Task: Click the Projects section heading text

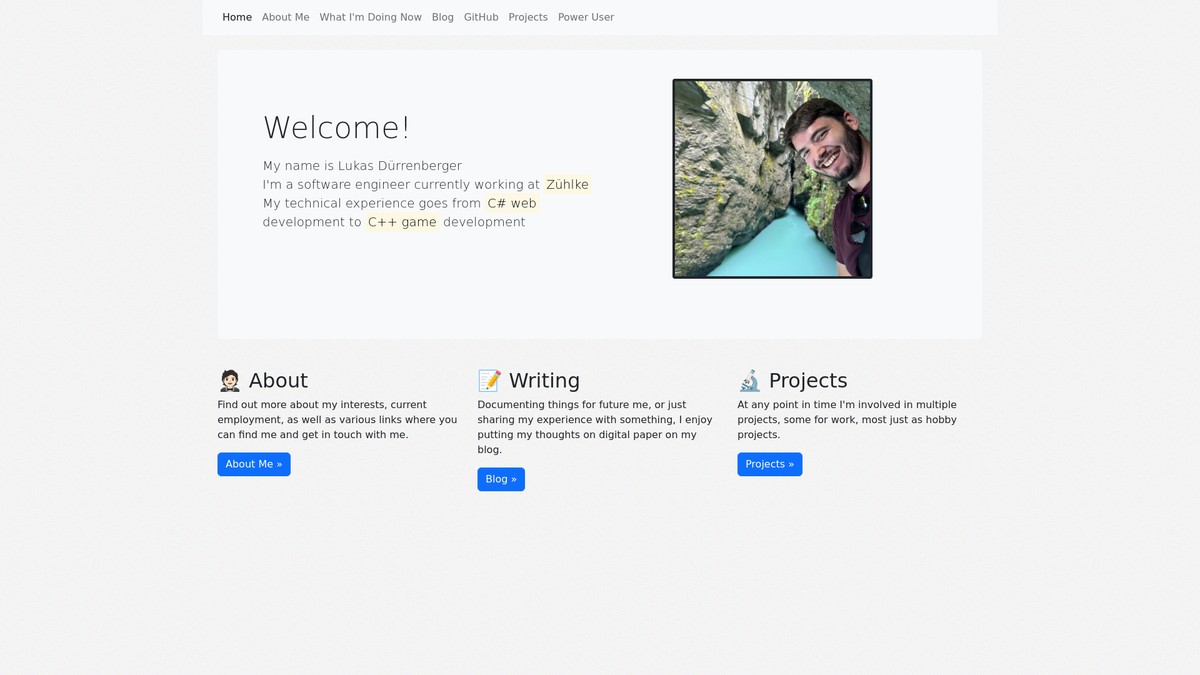Action: pos(808,381)
